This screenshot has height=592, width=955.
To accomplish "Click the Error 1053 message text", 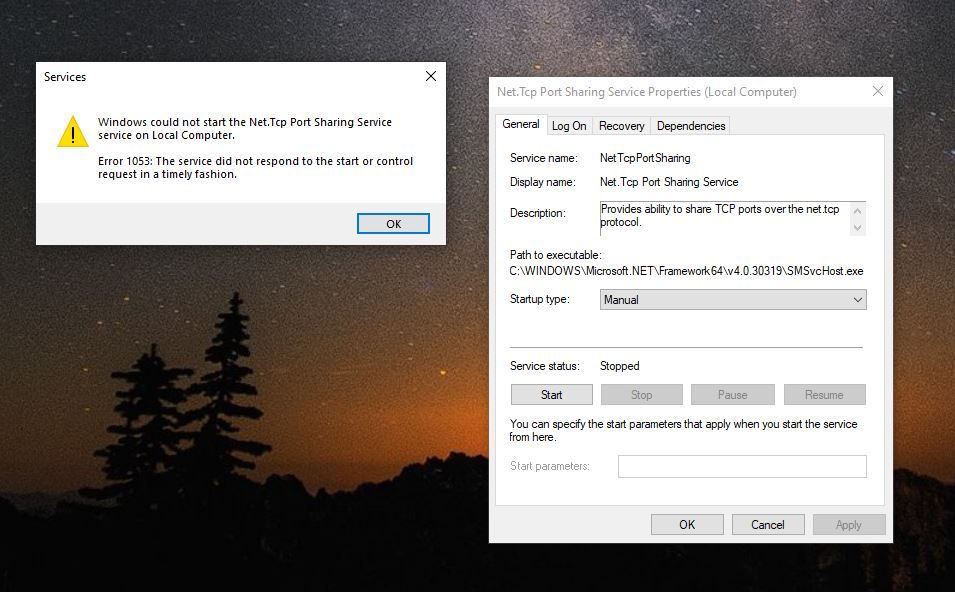I will (x=255, y=167).
